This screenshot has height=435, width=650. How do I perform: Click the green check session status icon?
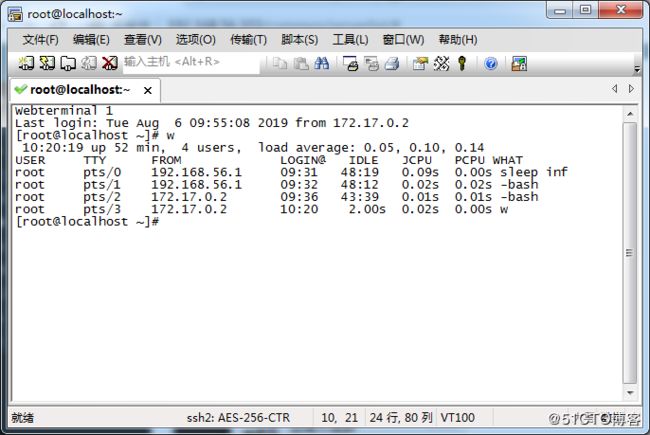20,89
